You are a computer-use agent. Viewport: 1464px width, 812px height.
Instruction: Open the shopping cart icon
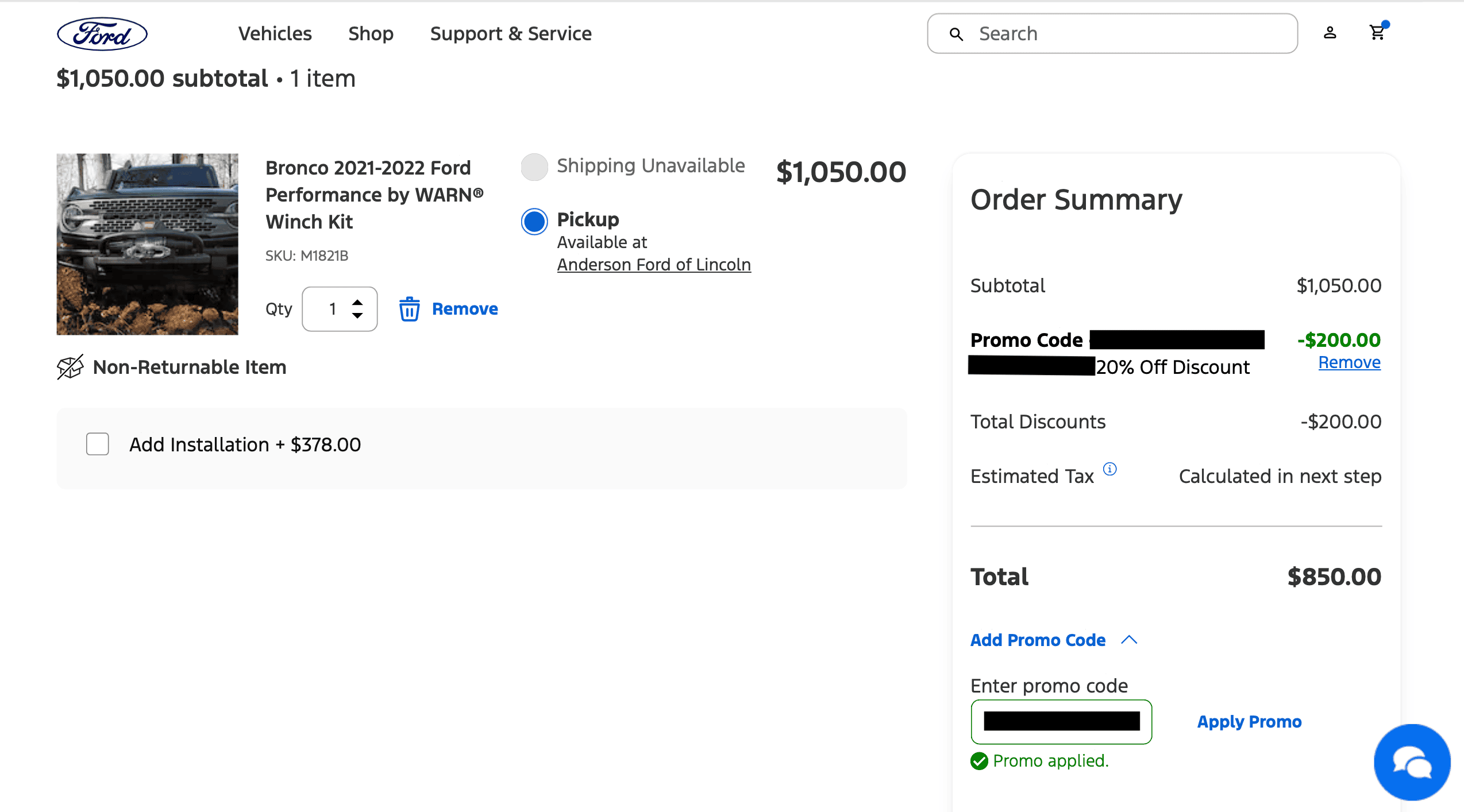pos(1377,33)
